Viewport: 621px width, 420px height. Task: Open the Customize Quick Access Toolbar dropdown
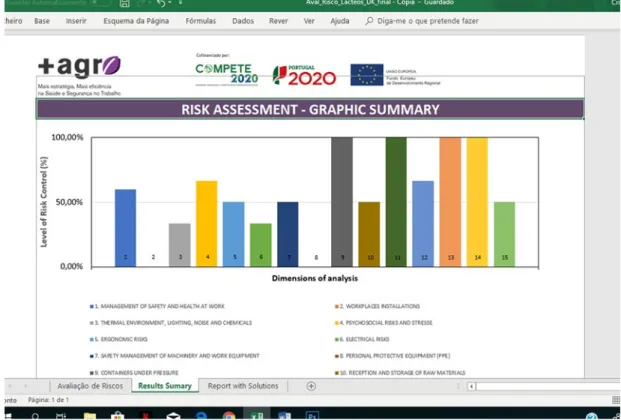pos(181,2)
